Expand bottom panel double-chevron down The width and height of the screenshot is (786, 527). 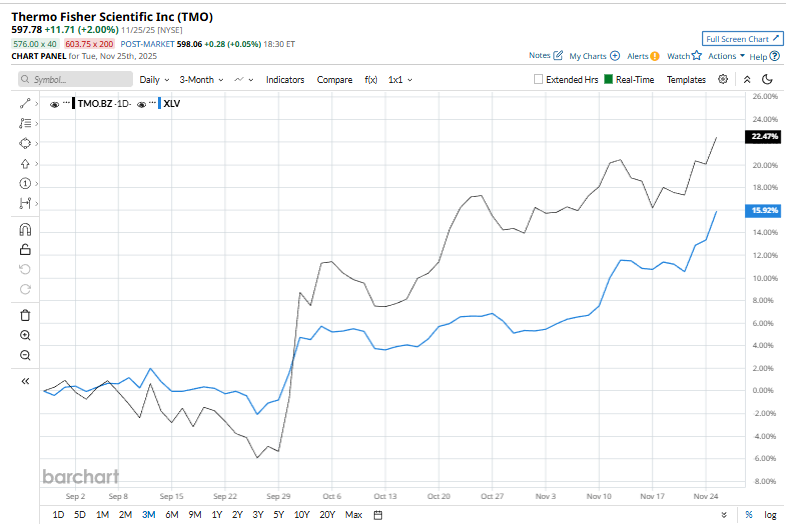point(724,515)
